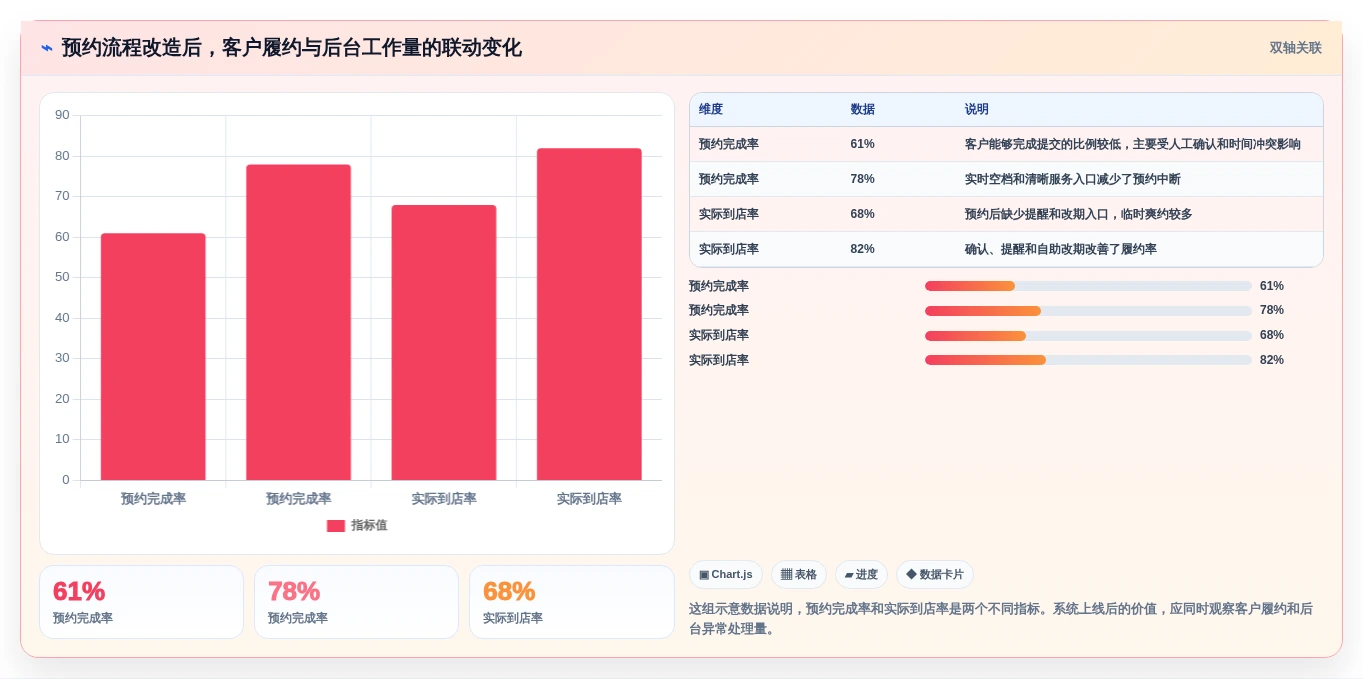The image size is (1363, 679).
Task: Click the y-axis label 50 on the chart
Action: click(62, 277)
